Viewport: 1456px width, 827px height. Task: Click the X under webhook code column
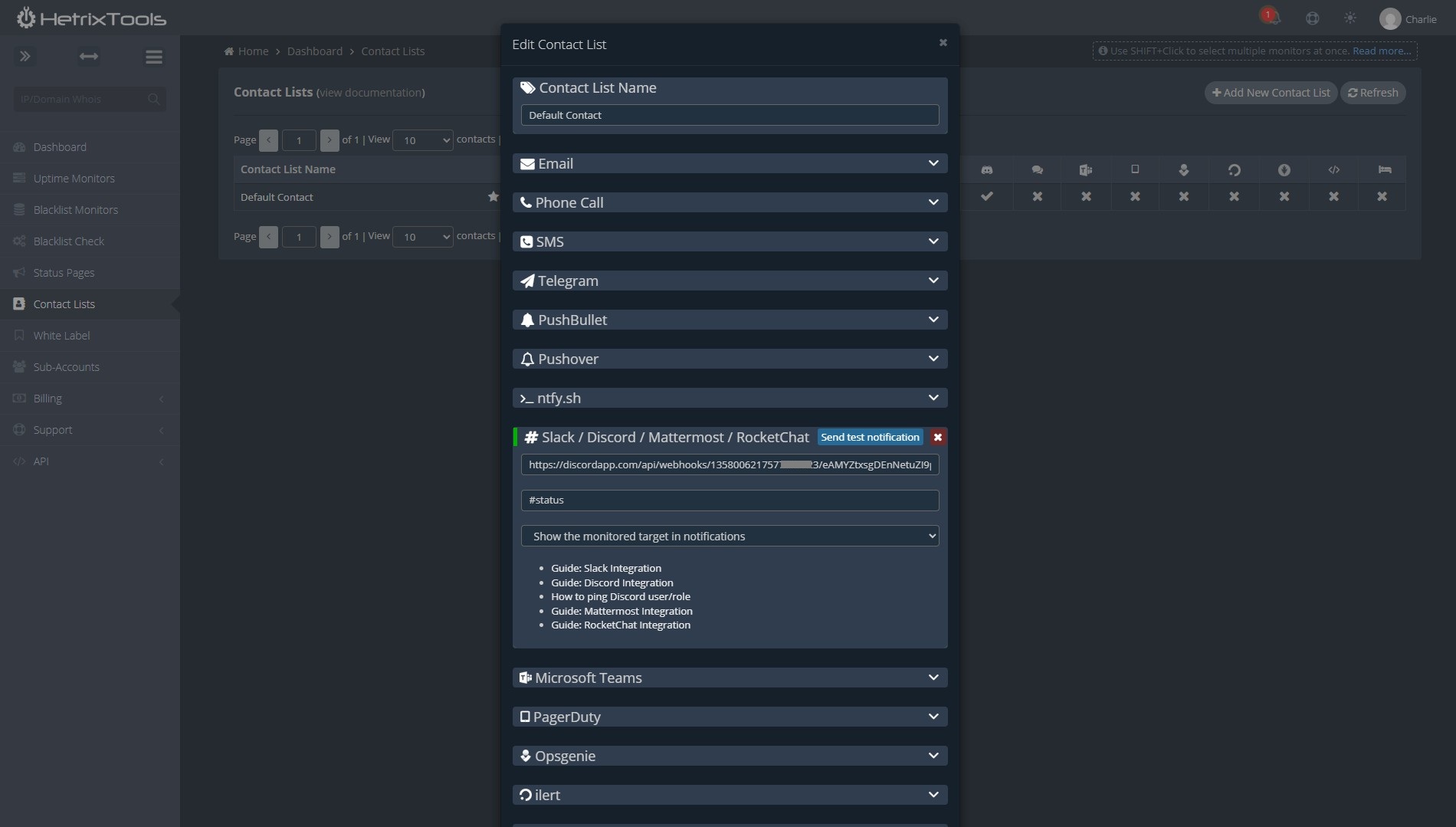click(x=1334, y=196)
